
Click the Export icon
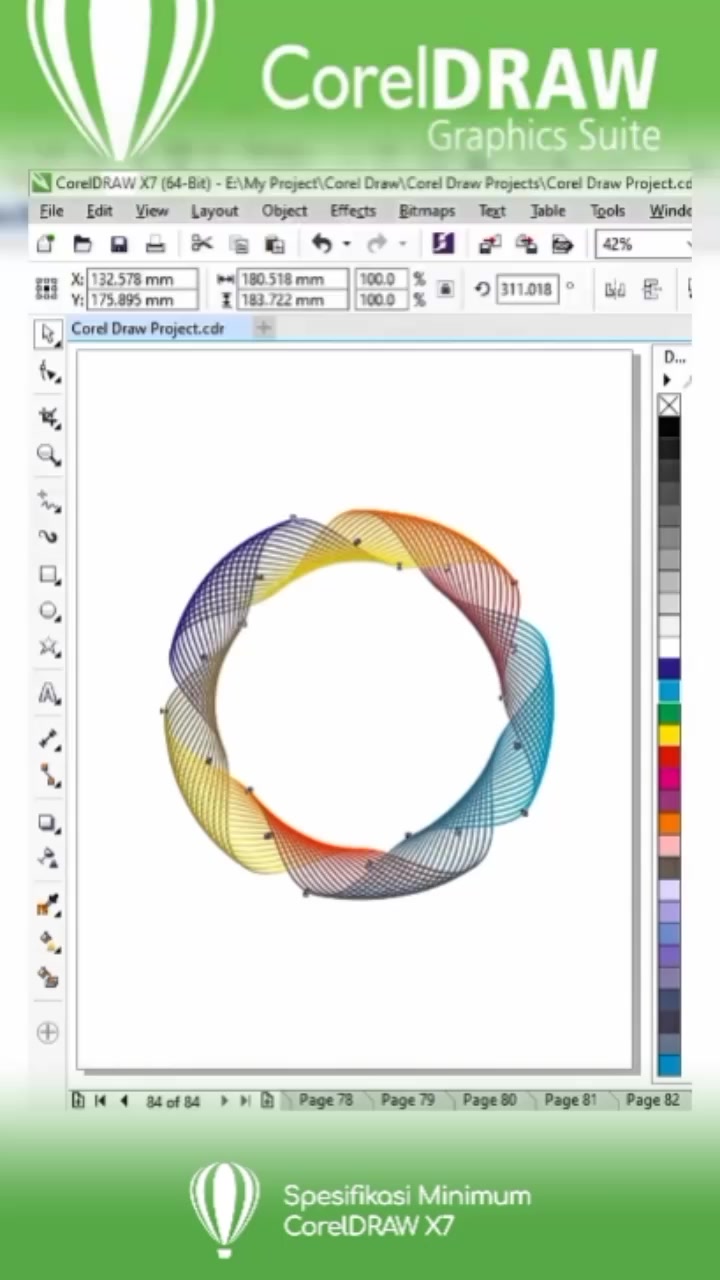(x=526, y=244)
